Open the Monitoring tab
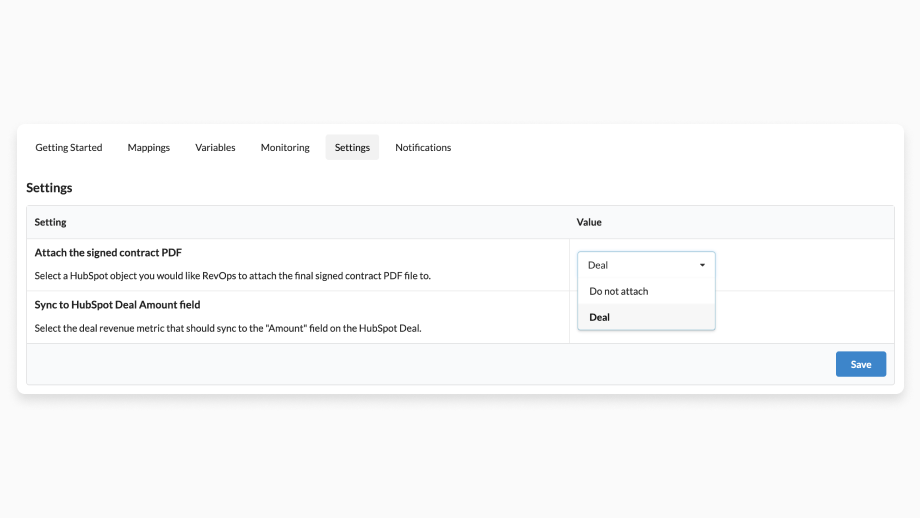Viewport: 920px width, 518px height. pyautogui.click(x=285, y=148)
